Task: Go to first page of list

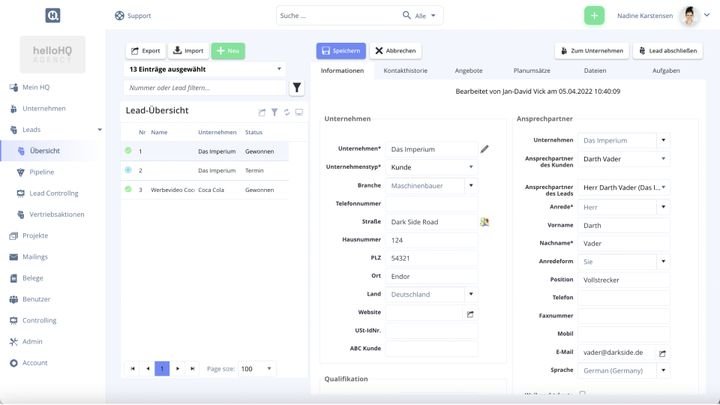Action: tap(133, 369)
